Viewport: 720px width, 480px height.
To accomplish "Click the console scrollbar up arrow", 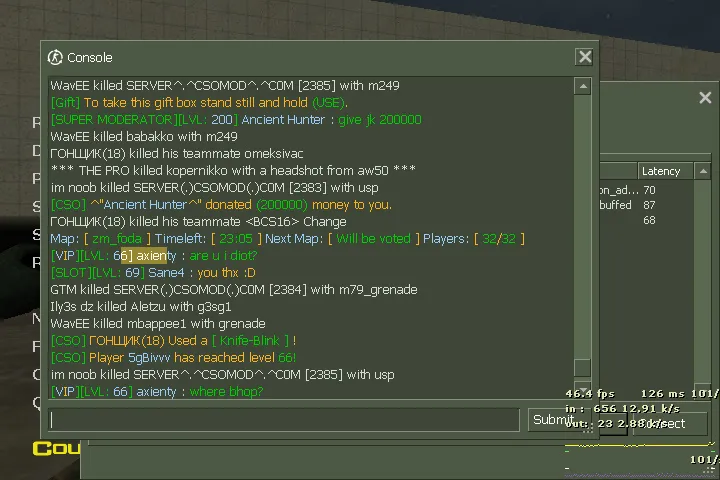I will pos(583,86).
